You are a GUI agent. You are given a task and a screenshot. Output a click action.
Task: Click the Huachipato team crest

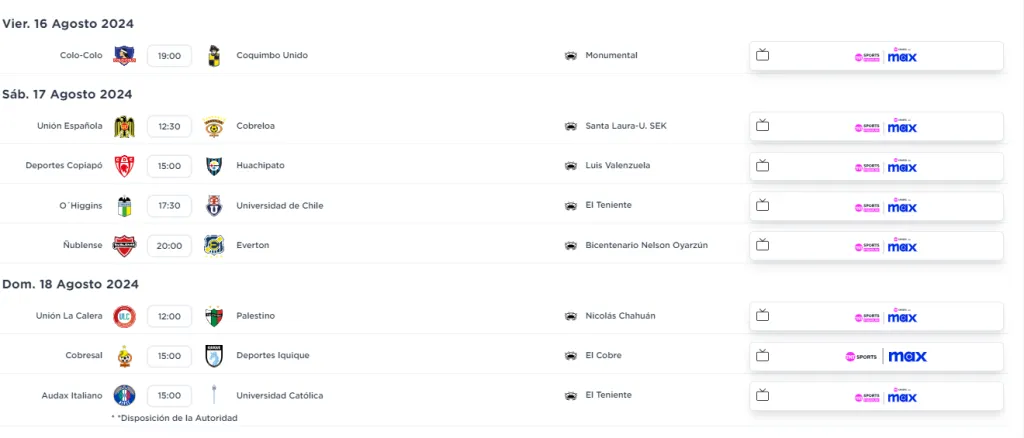tap(213, 166)
